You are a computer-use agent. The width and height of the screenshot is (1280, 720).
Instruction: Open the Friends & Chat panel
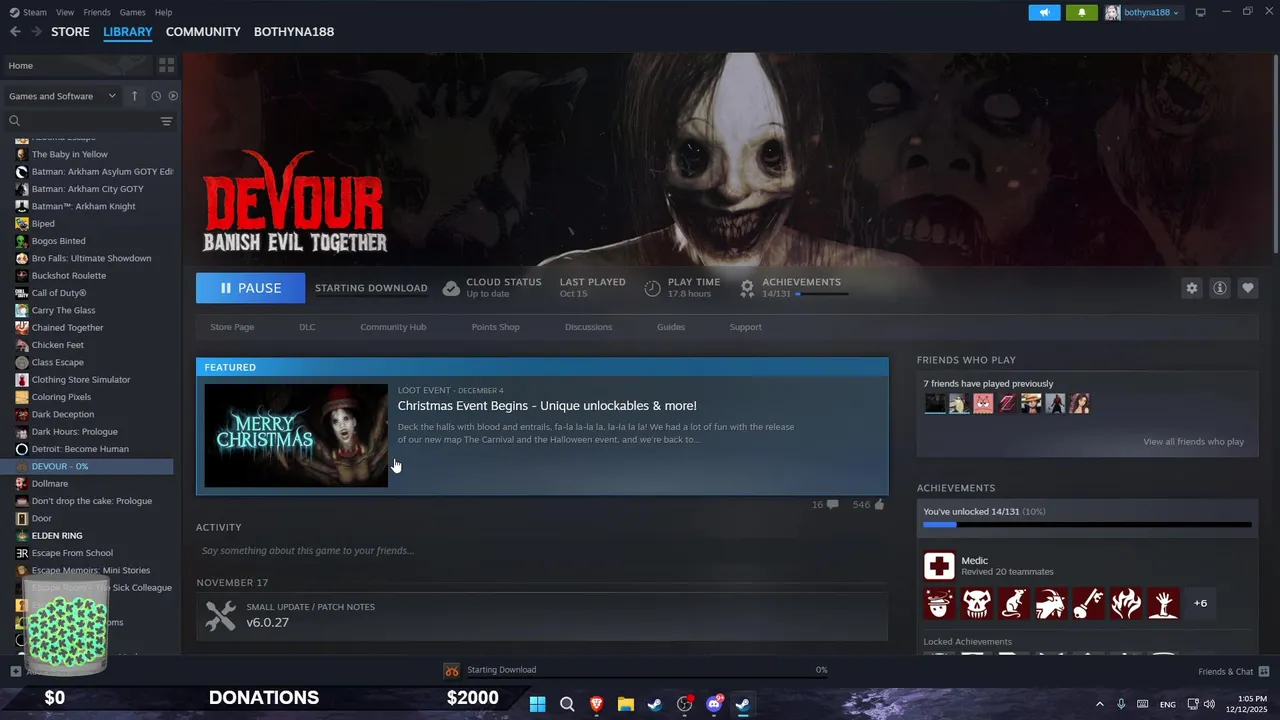point(1234,672)
